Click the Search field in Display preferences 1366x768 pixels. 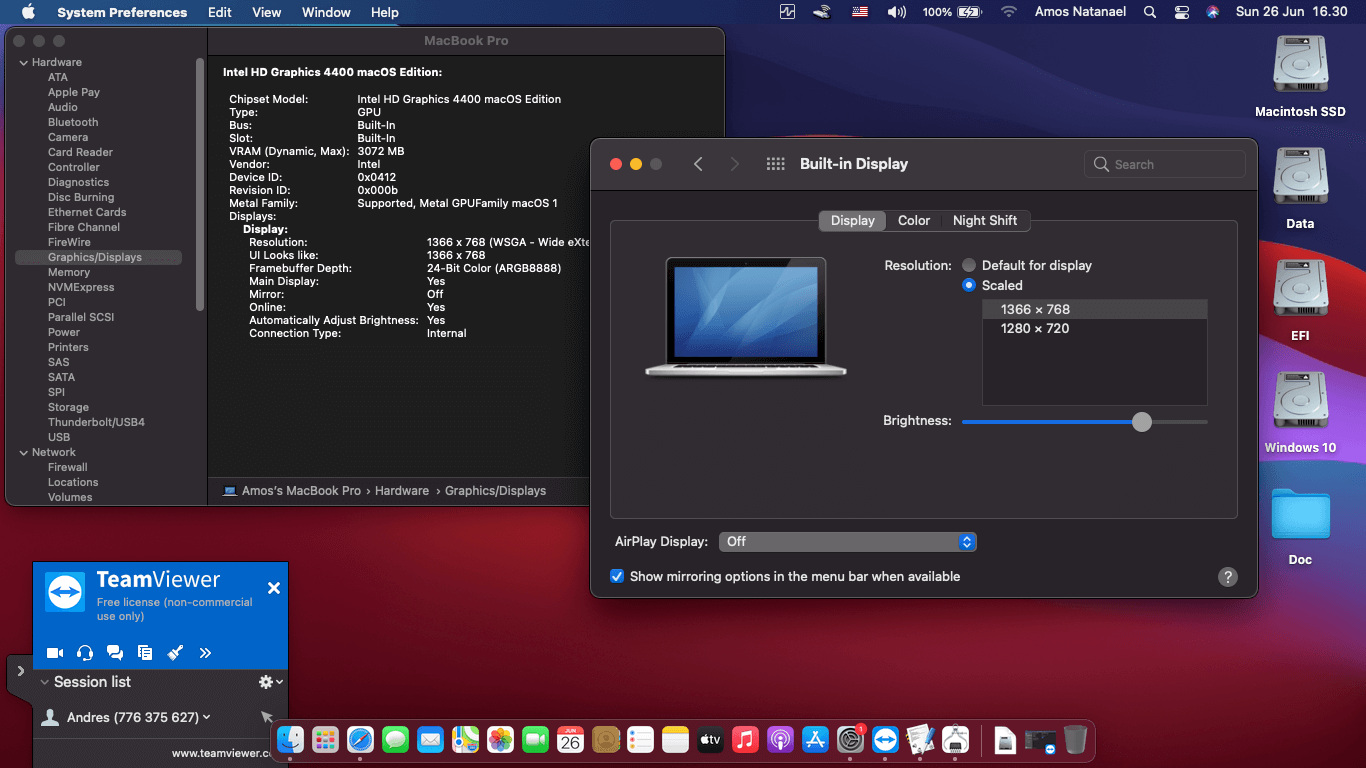tap(1165, 164)
